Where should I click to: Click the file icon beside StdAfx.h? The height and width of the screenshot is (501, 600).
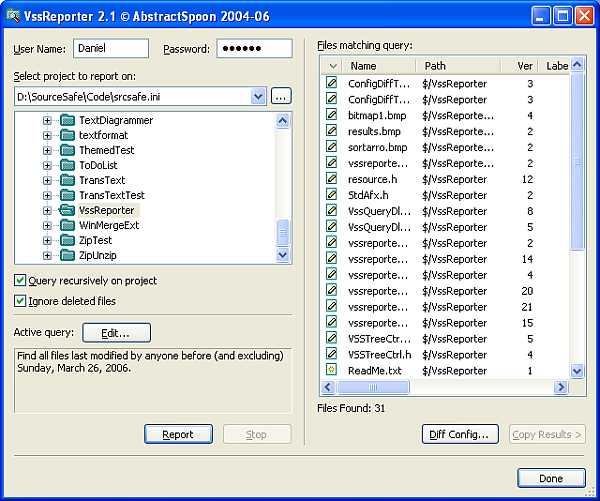click(331, 194)
